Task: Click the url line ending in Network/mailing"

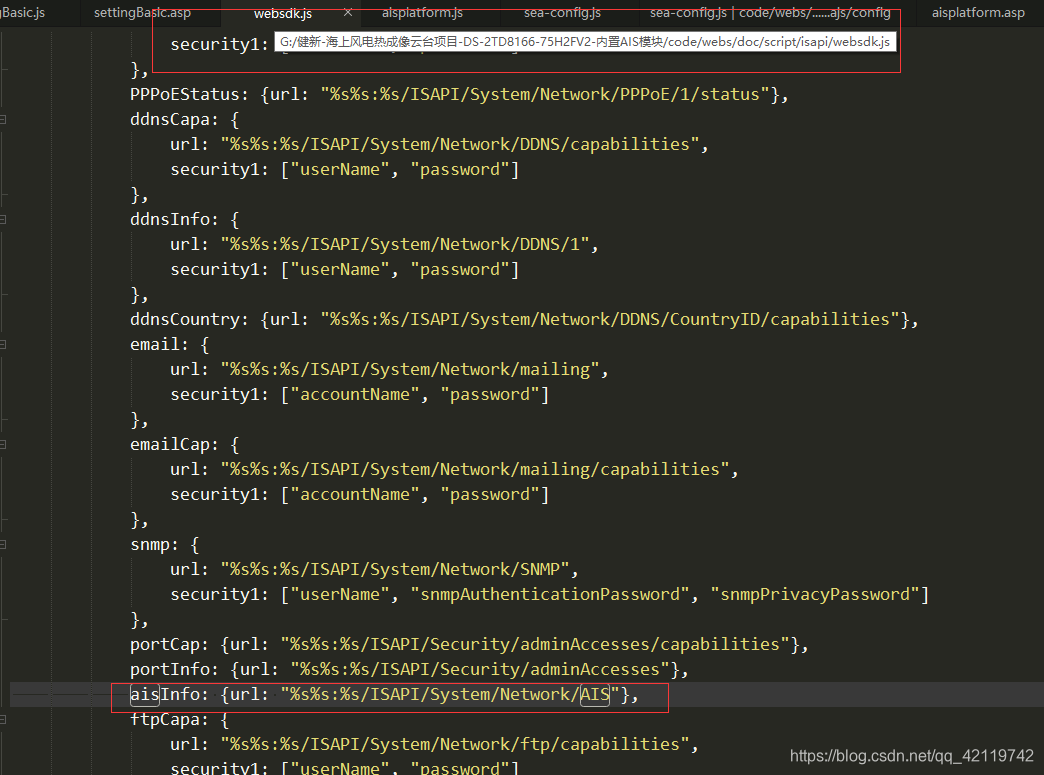Action: coord(389,370)
